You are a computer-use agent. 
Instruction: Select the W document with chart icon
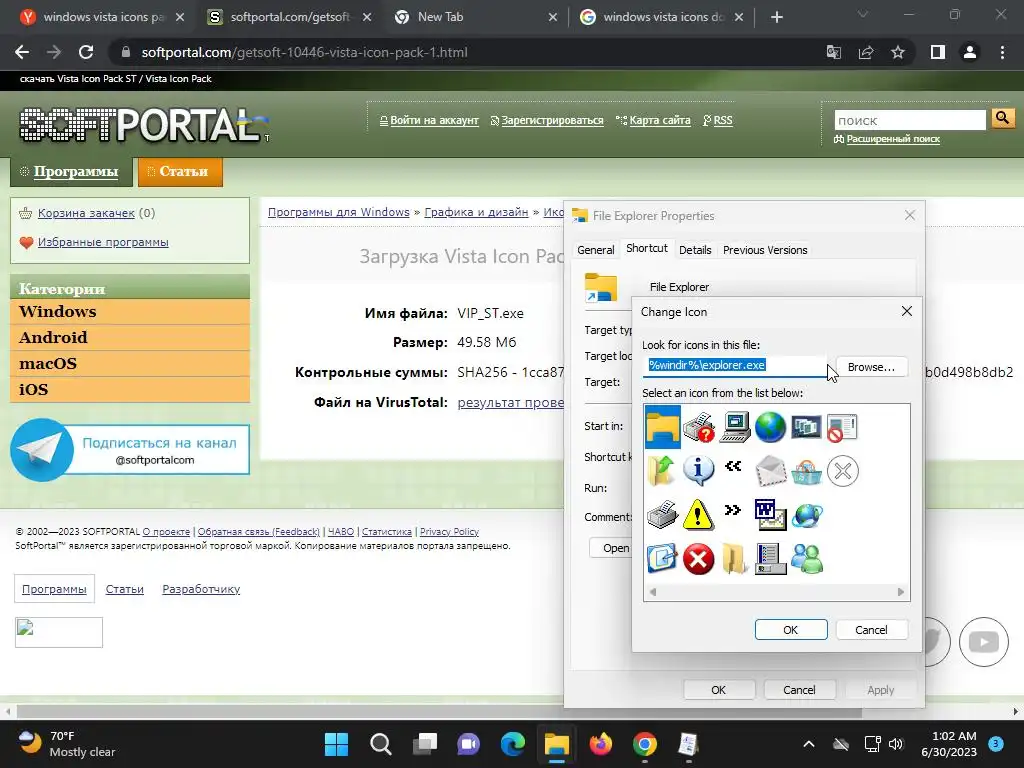(x=771, y=515)
